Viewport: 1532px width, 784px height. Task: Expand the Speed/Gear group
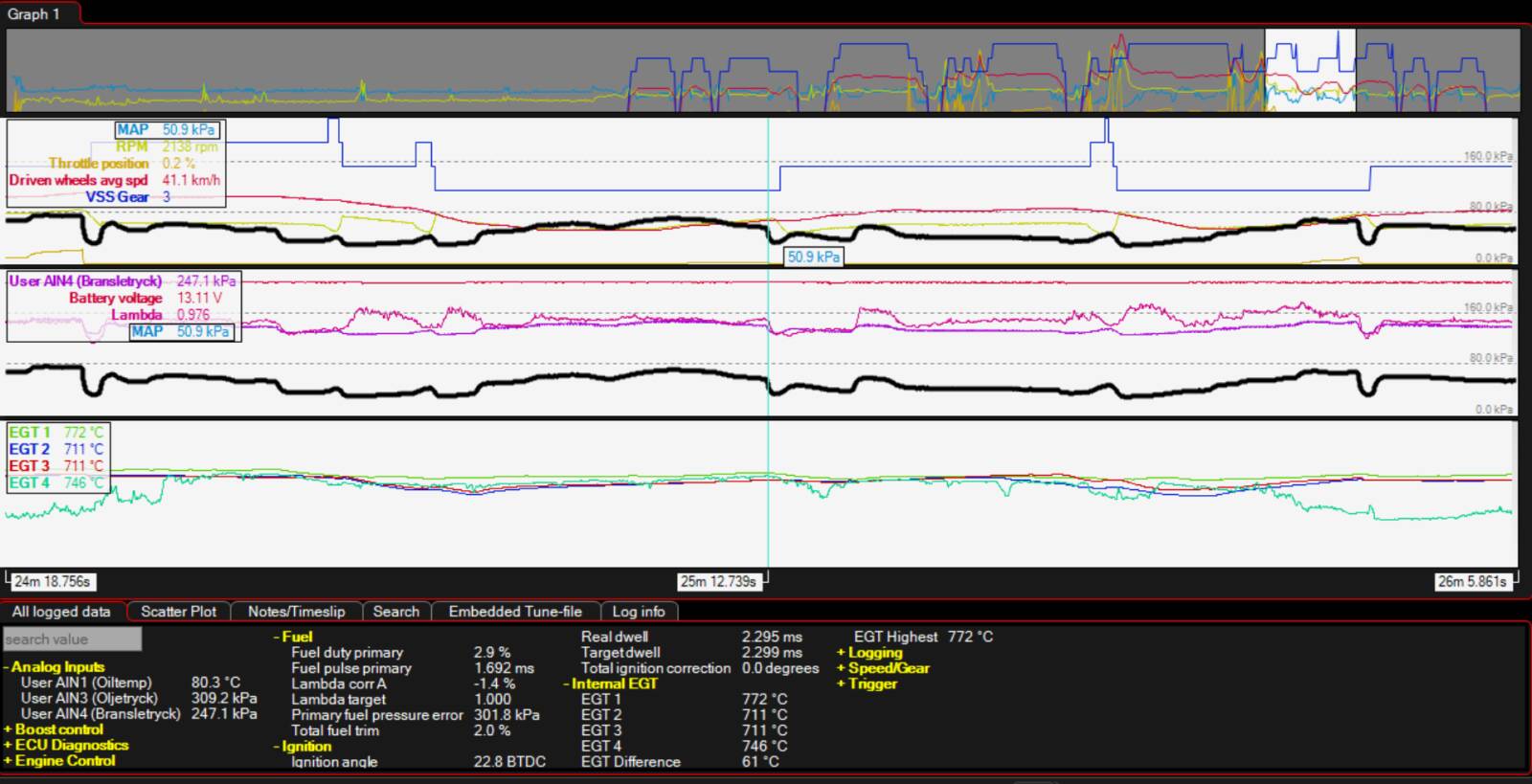(x=888, y=668)
